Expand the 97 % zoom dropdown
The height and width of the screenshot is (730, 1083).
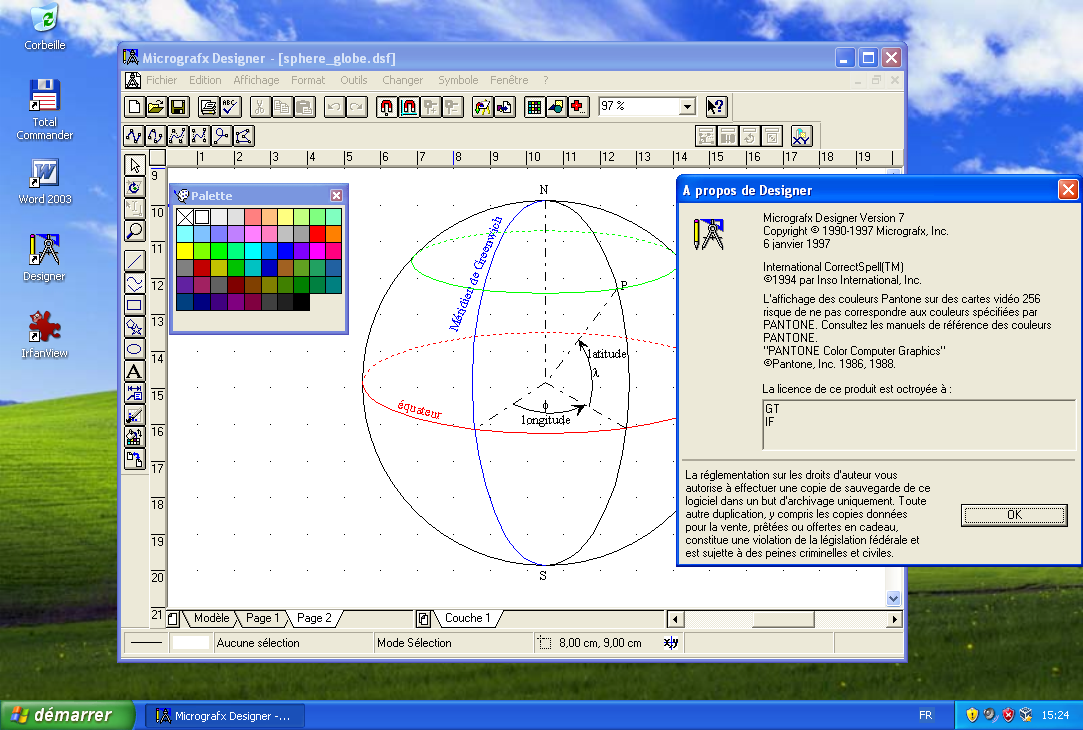tap(687, 107)
